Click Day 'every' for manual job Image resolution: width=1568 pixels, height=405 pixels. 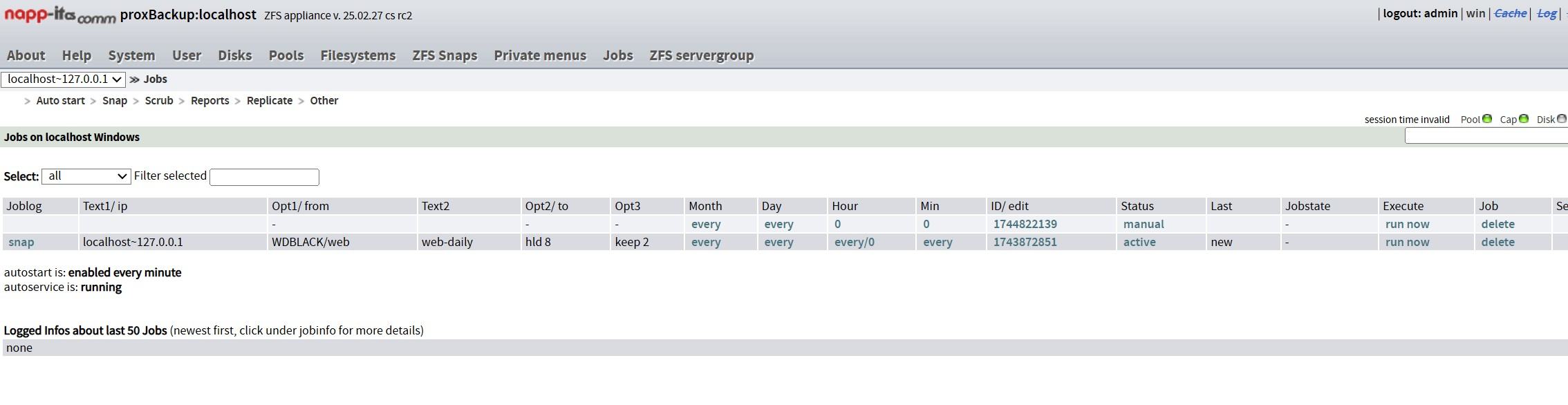click(778, 225)
